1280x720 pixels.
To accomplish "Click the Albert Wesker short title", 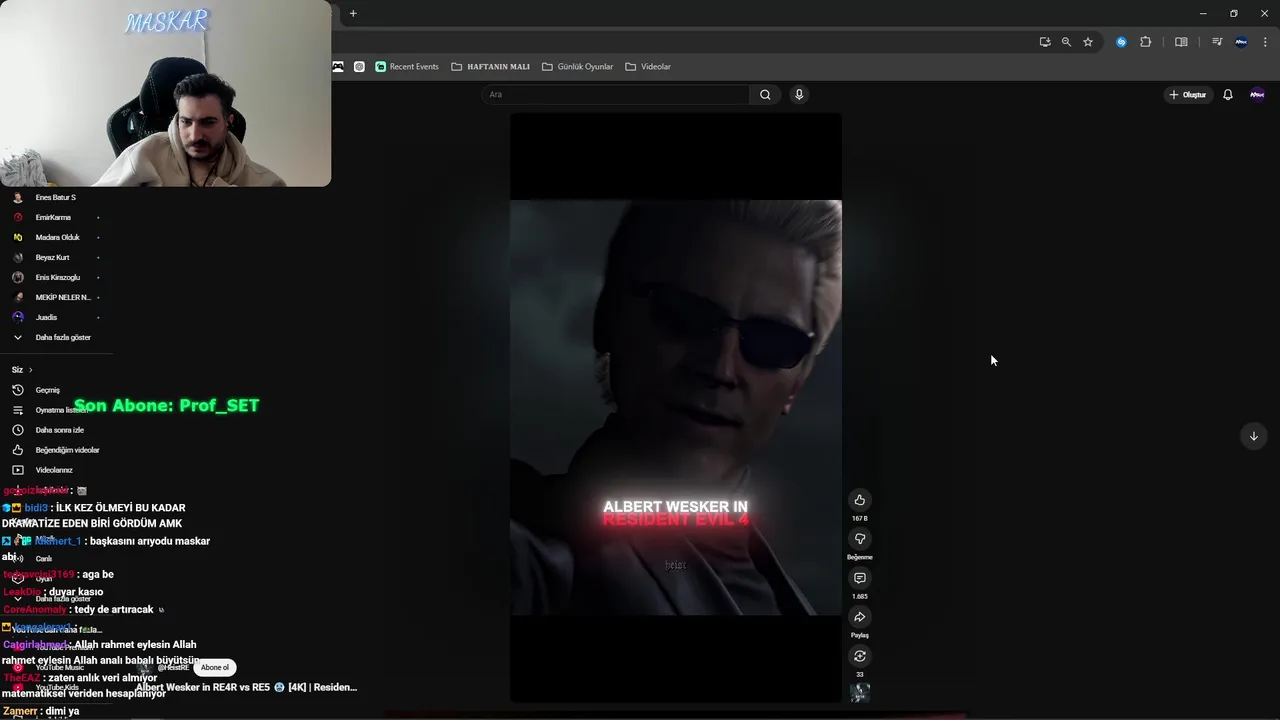I will [x=246, y=687].
